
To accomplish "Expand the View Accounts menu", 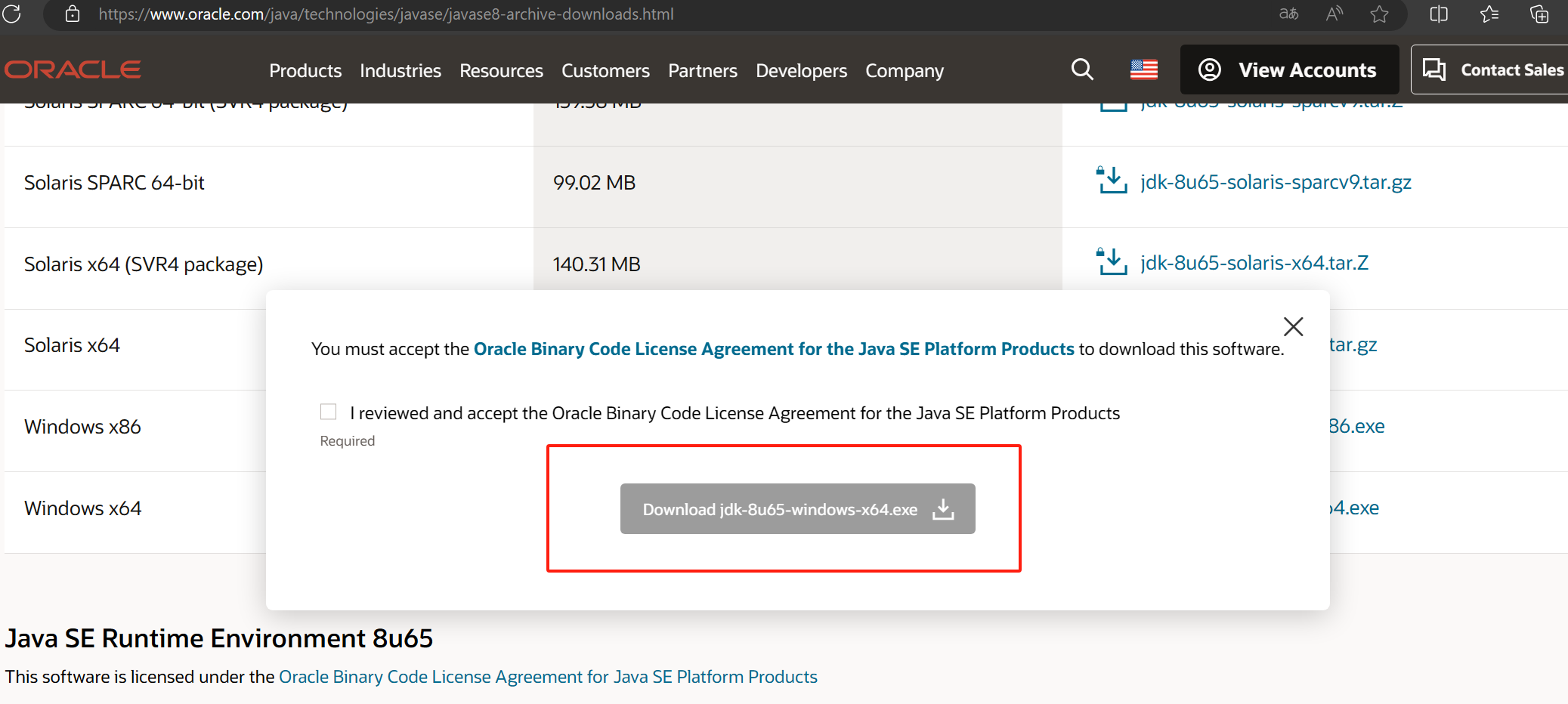I will [1289, 69].
